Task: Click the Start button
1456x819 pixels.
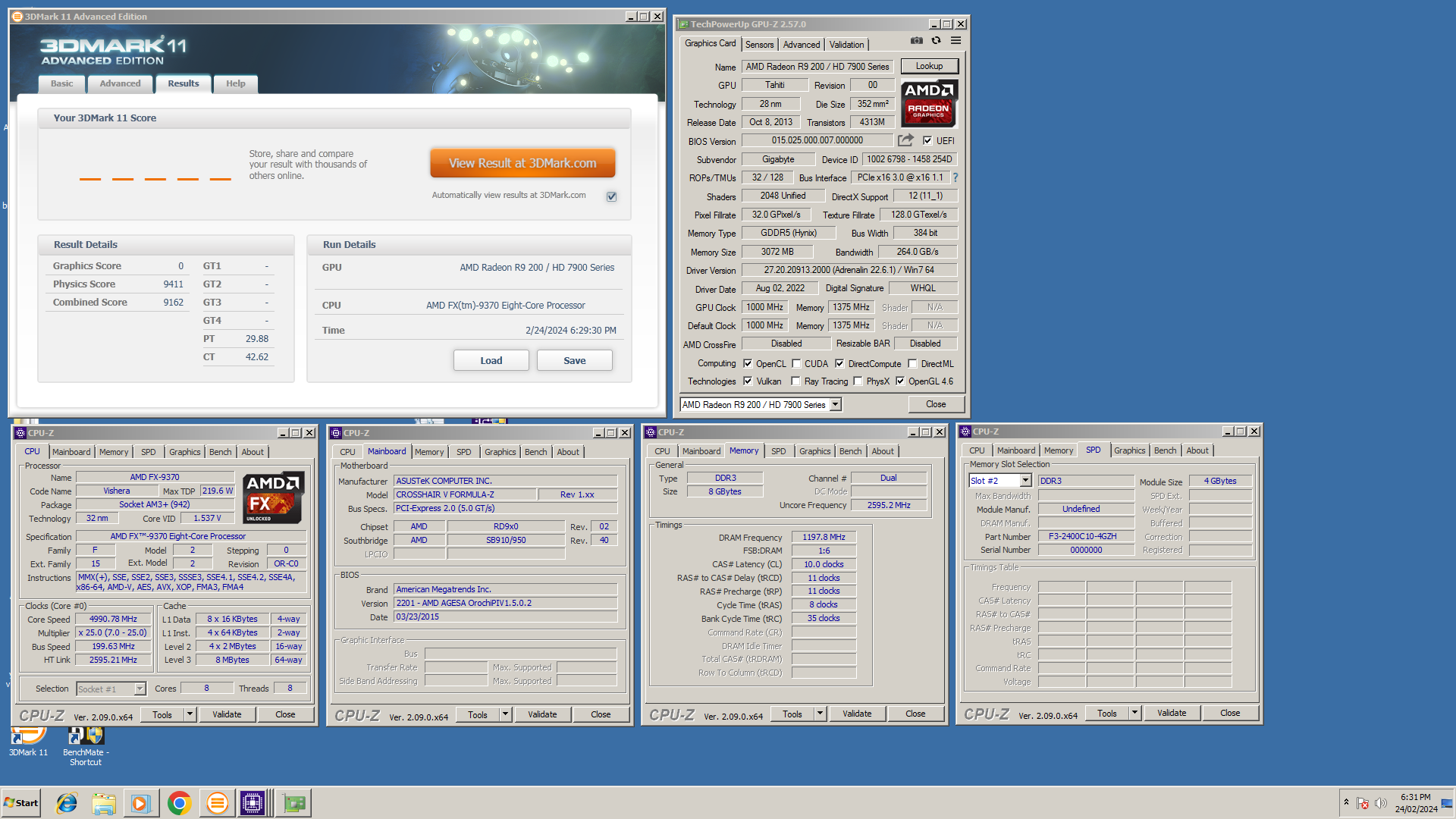Action: pos(21,803)
